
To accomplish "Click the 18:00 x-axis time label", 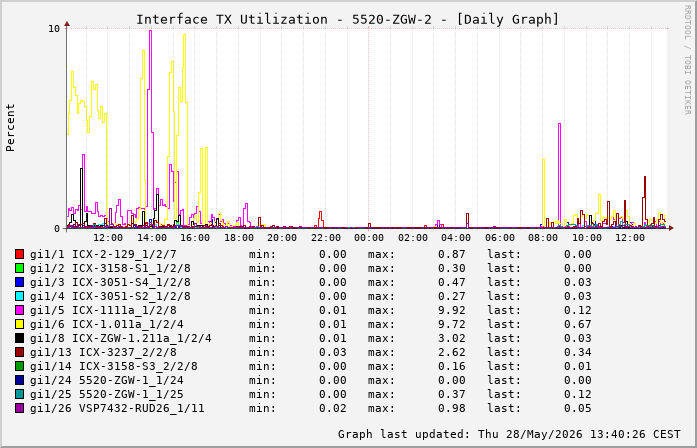I will click(x=239, y=238).
